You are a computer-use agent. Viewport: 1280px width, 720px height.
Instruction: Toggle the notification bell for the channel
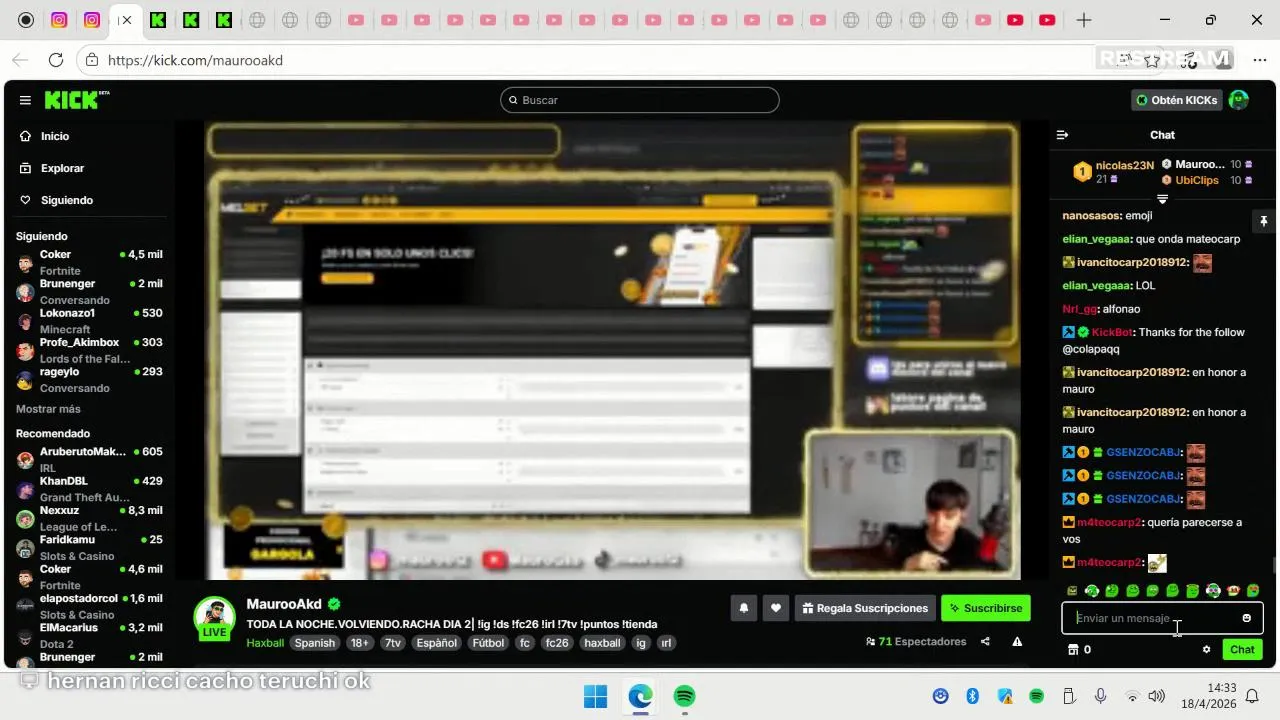coord(743,608)
